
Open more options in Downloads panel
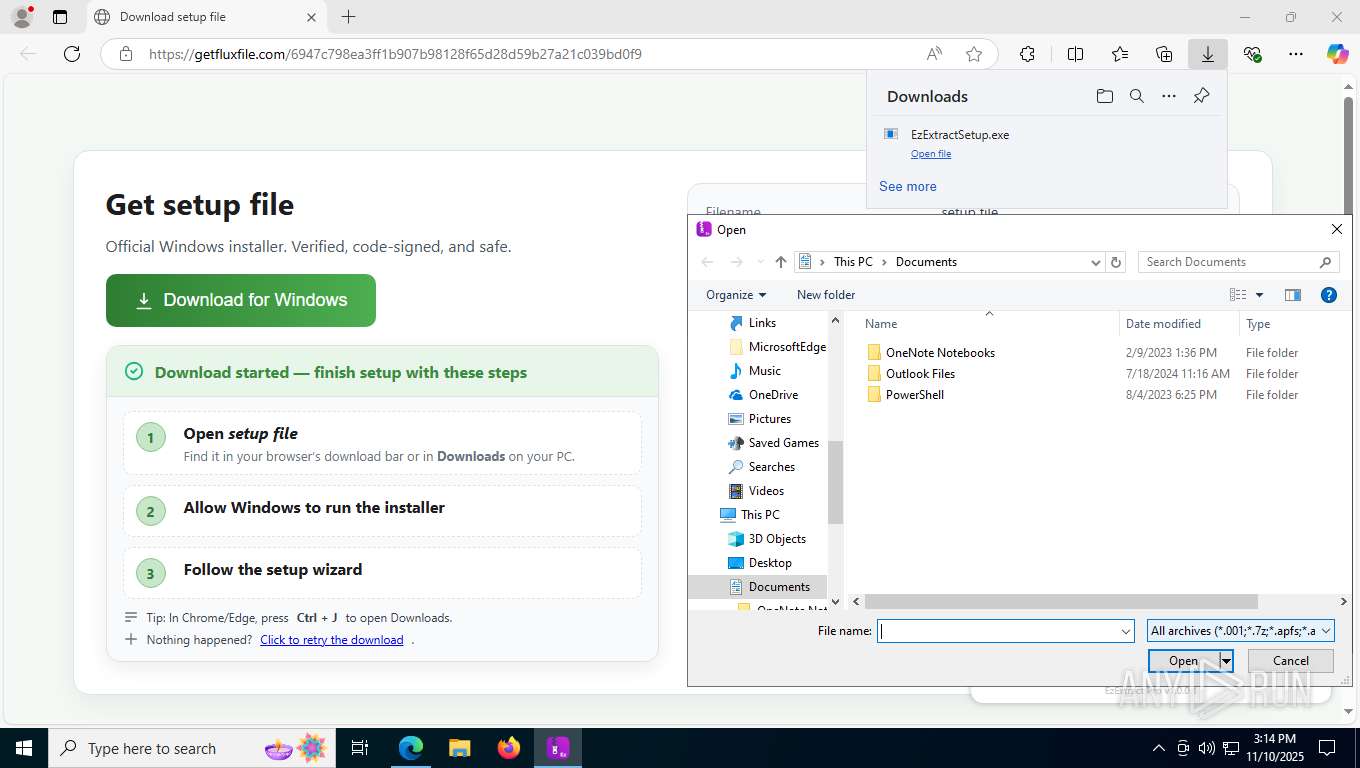(1169, 96)
